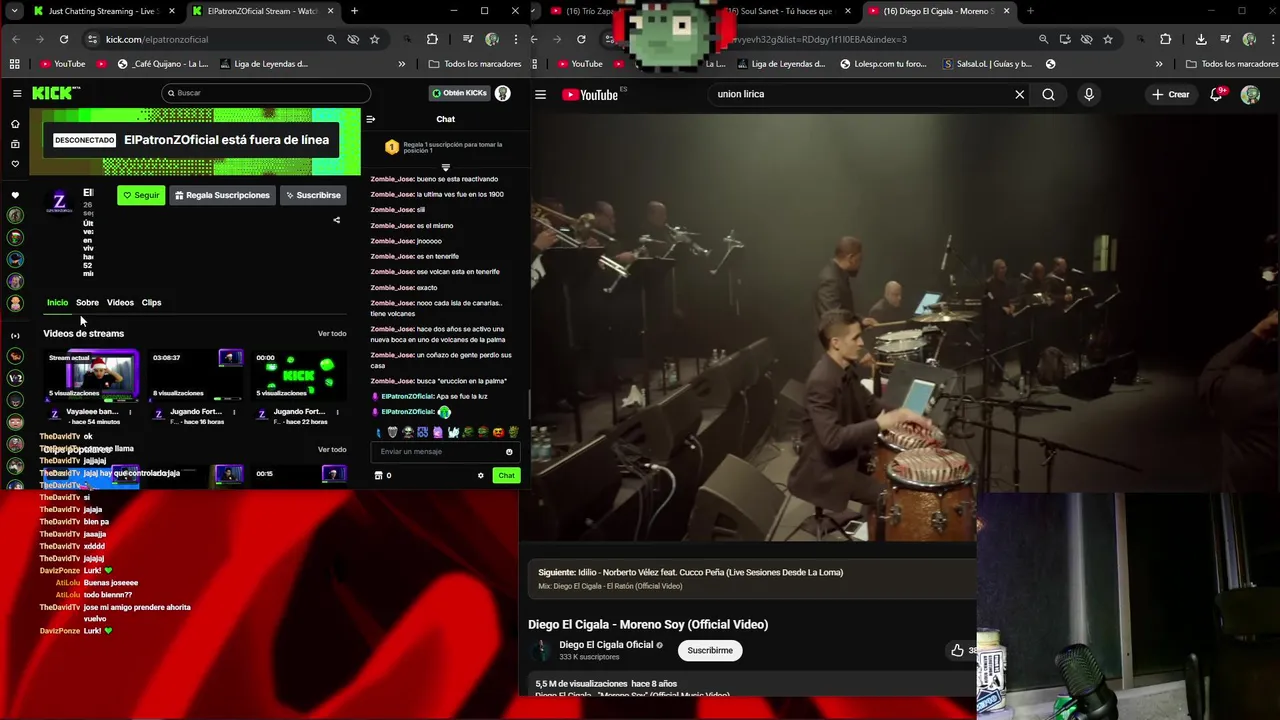Open the _Café Quijano bookmark
This screenshot has height=720, width=1280.
(x=164, y=64)
